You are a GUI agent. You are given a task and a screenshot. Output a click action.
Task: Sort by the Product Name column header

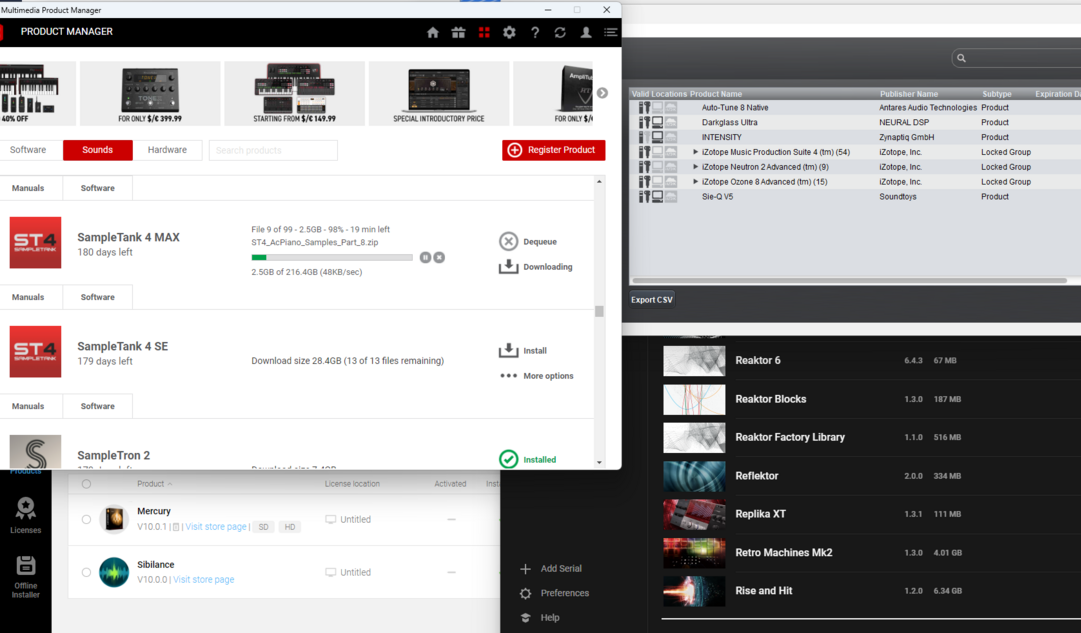pos(716,94)
